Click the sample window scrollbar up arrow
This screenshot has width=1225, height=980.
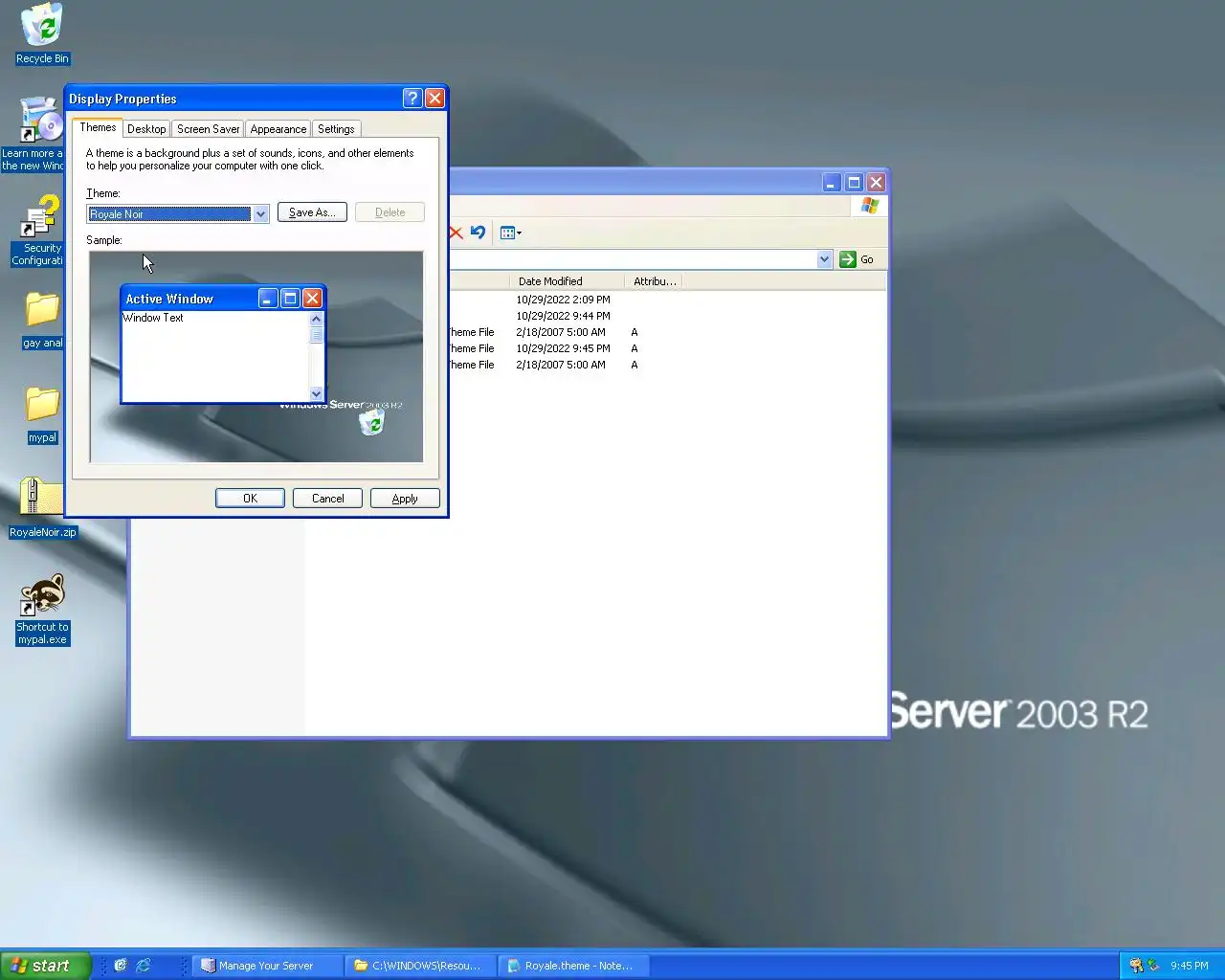pos(316,319)
